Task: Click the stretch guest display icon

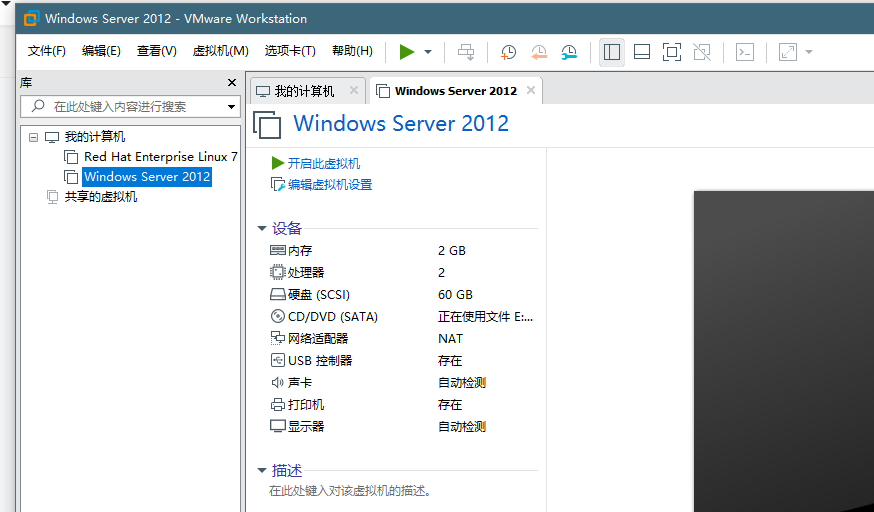Action: [788, 52]
